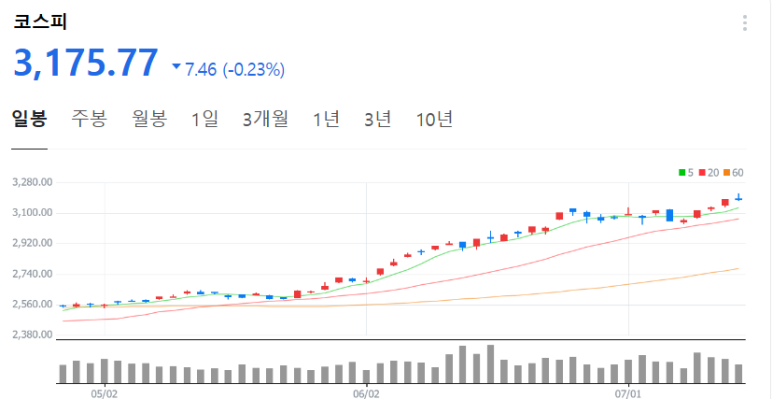Click the 2,920.00 y-axis label

32,243
